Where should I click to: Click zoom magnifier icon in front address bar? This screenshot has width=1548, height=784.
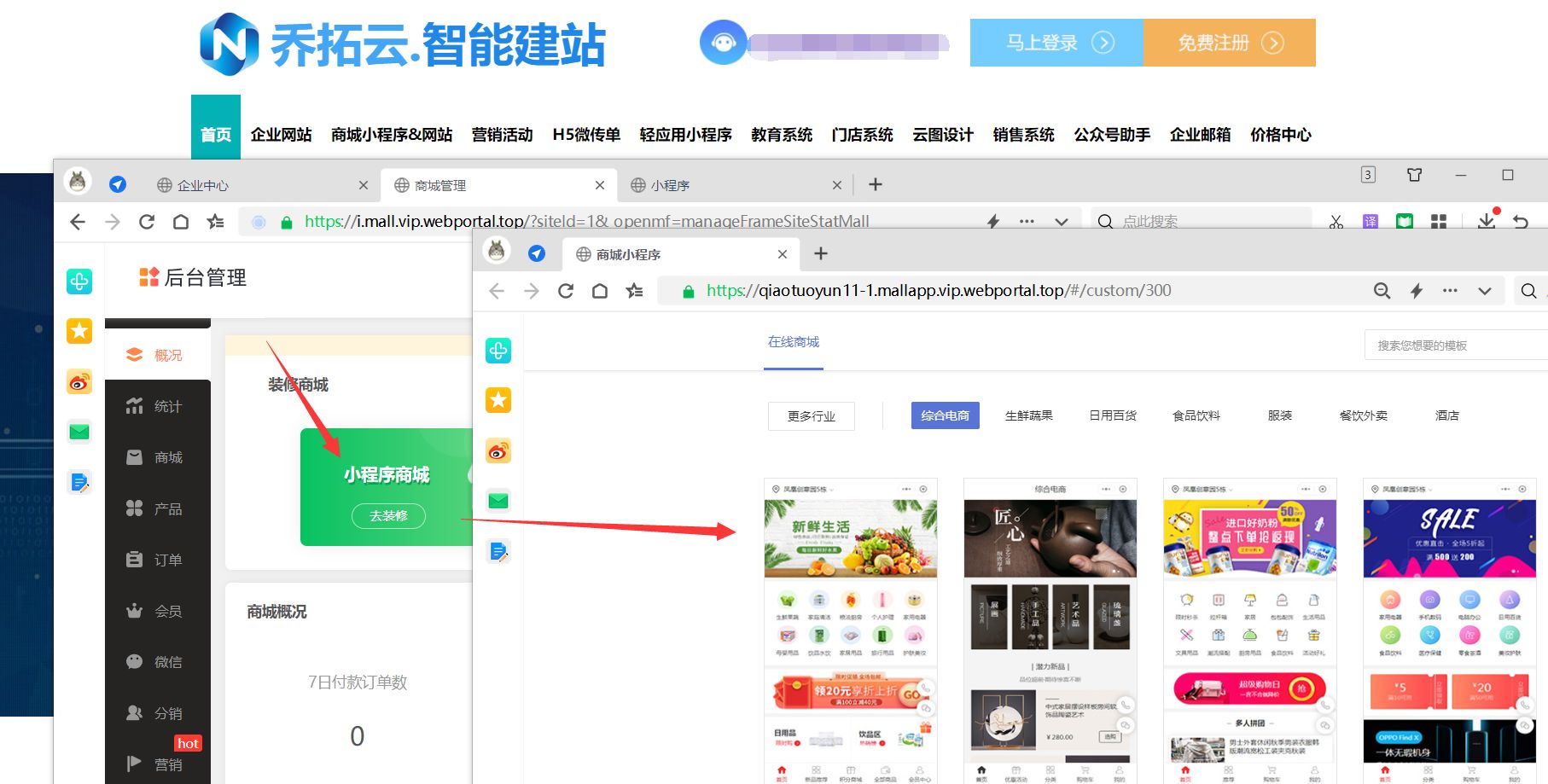1382,291
